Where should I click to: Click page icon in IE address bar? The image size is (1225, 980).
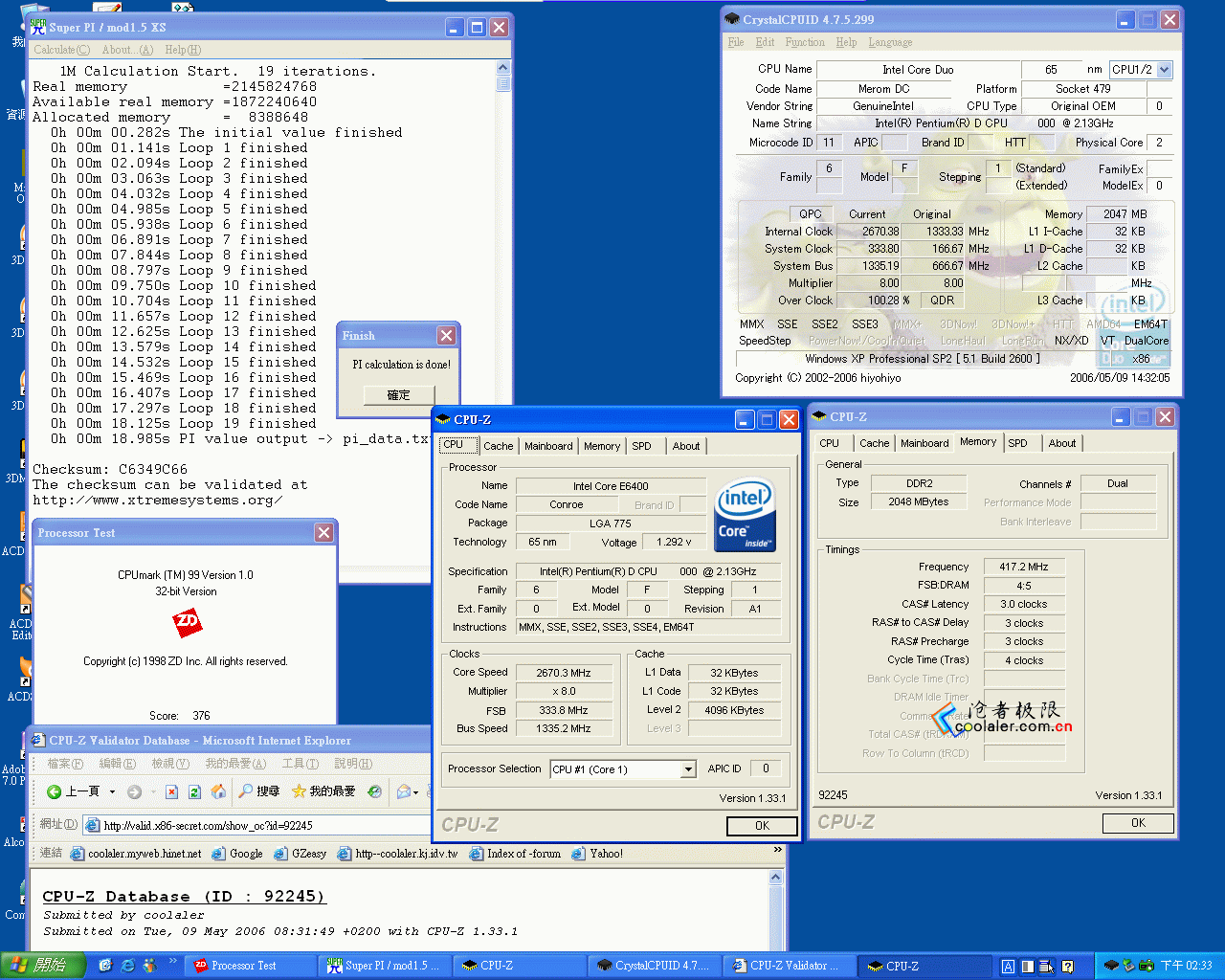point(93,825)
